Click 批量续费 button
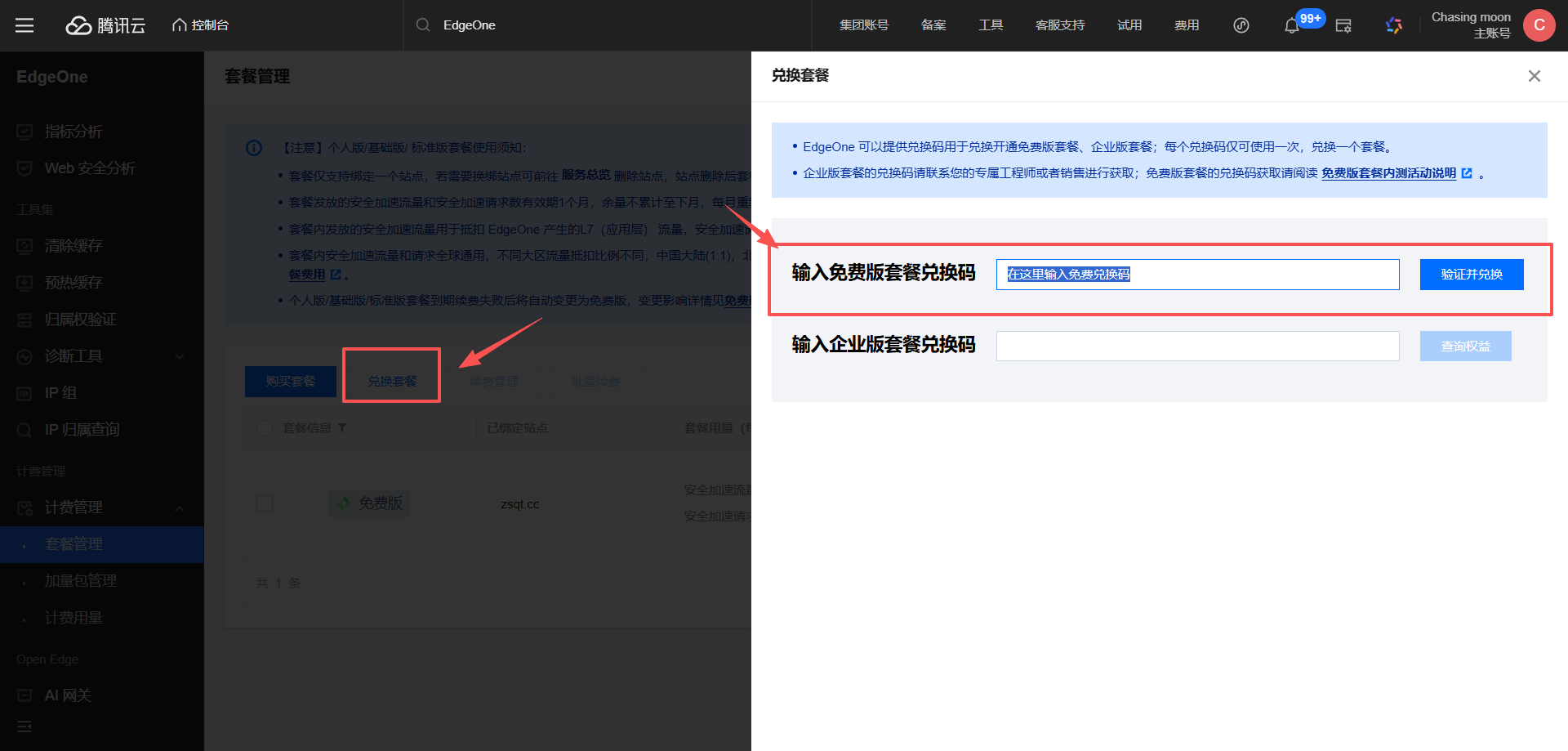Viewport: 1568px width, 751px height. pos(595,382)
